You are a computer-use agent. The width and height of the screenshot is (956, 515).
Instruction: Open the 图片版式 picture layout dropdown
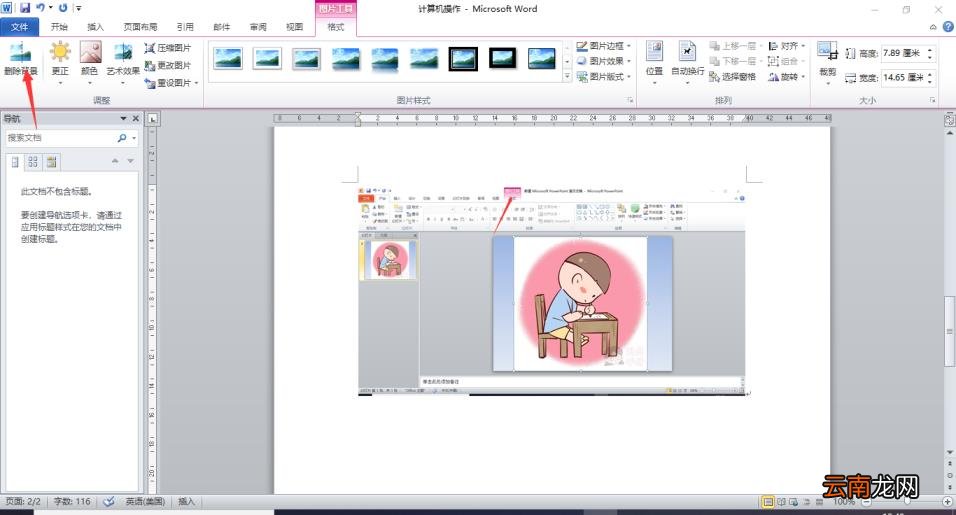(604, 77)
